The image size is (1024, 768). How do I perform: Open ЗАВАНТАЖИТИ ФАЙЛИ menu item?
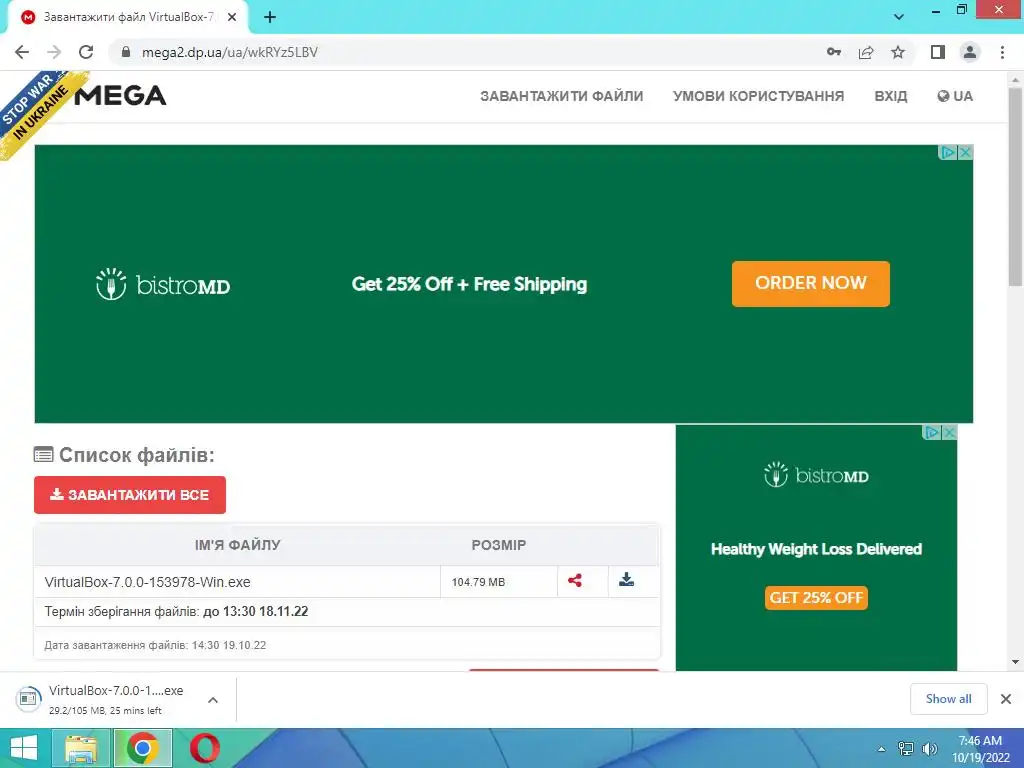point(562,96)
